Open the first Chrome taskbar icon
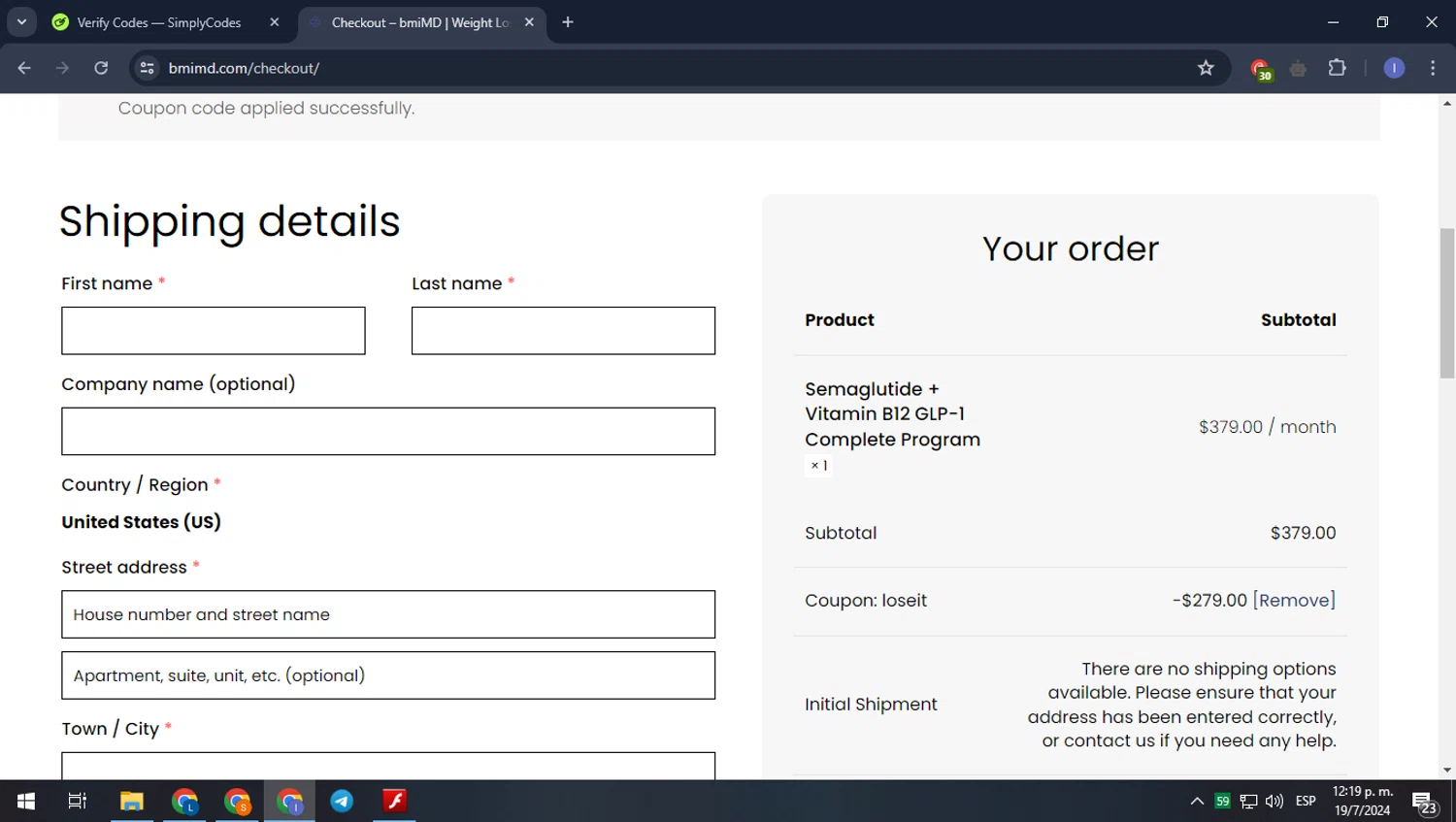Screen dimensions: 1456x822 [184, 801]
